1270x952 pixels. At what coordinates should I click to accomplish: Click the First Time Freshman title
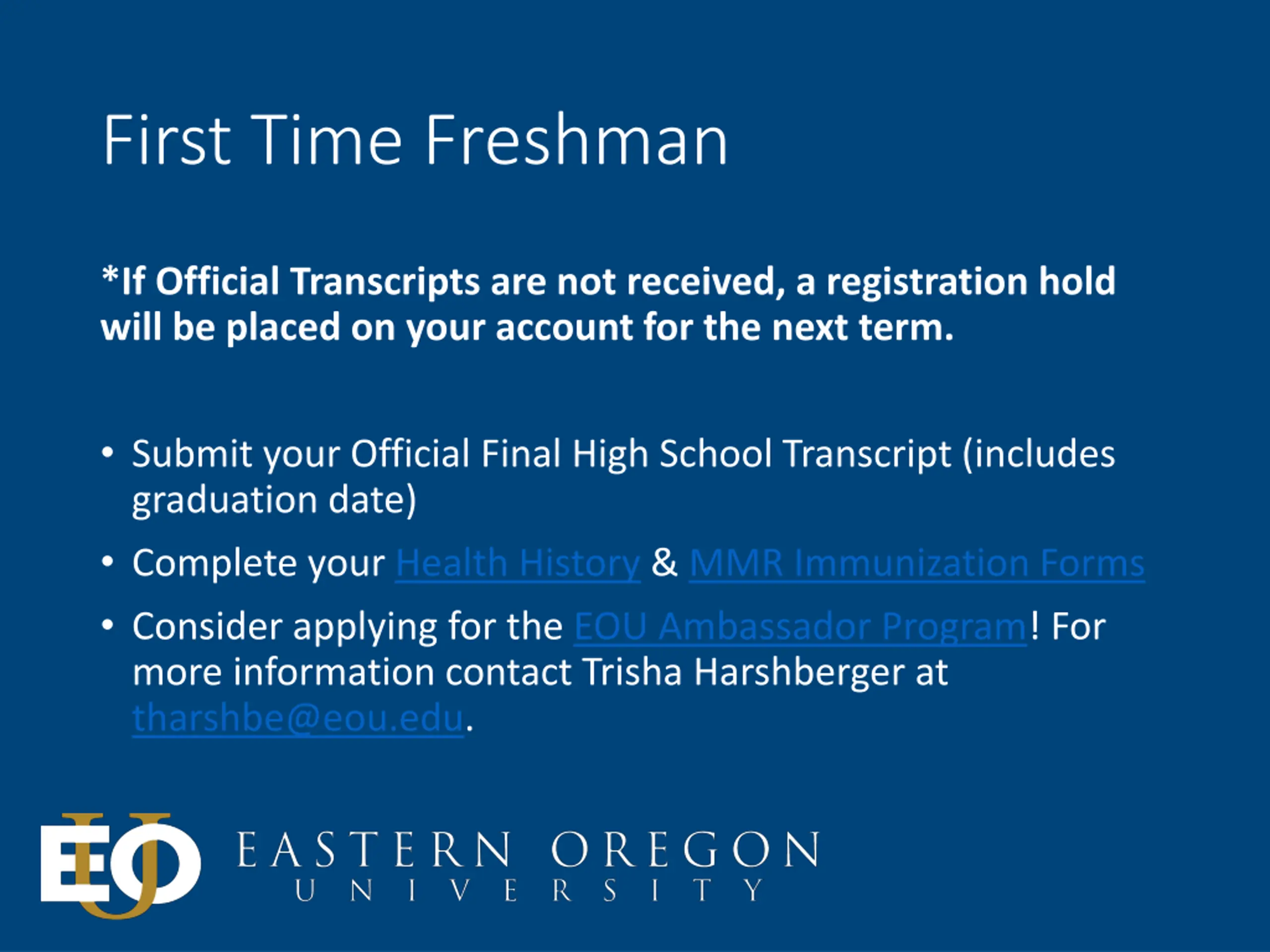tap(415, 140)
